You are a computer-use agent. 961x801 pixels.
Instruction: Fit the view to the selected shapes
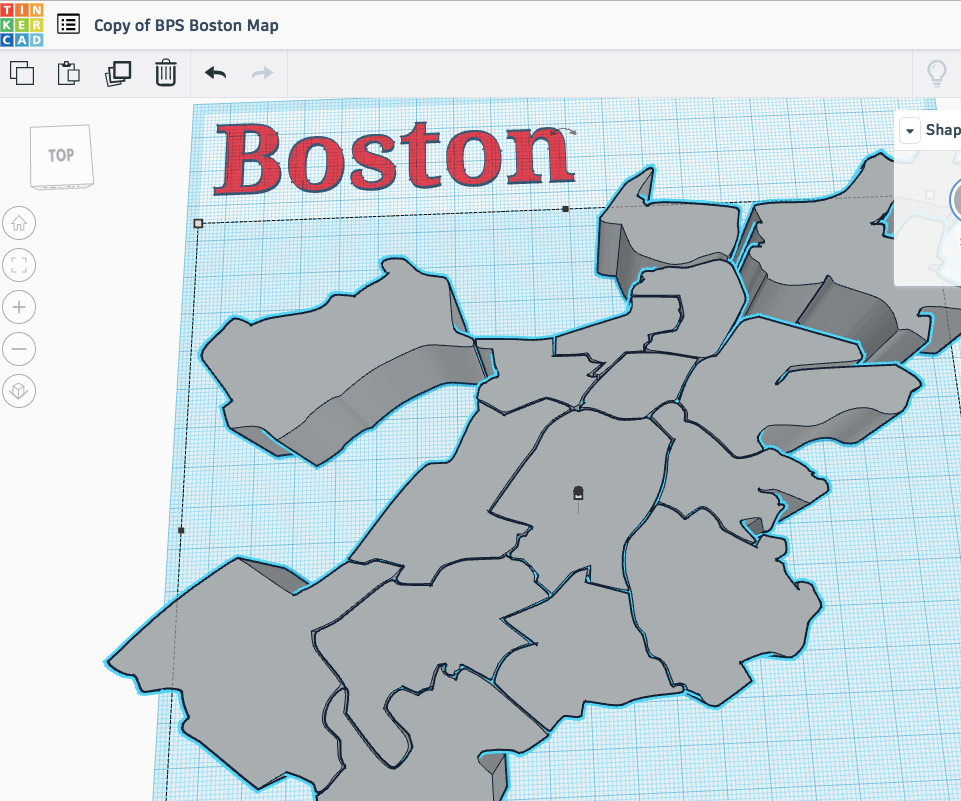pos(19,265)
